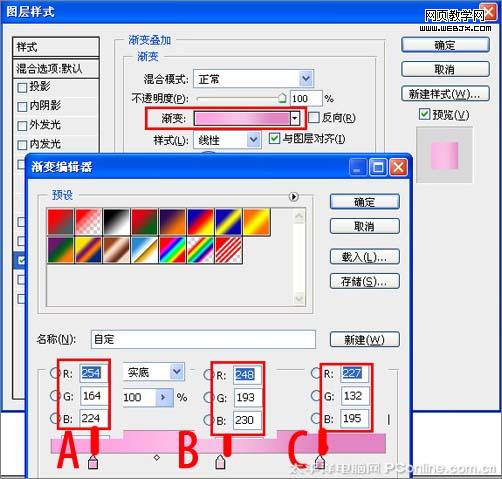Select the R radio button for stop A
This screenshot has width=502, height=479.
click(x=55, y=373)
